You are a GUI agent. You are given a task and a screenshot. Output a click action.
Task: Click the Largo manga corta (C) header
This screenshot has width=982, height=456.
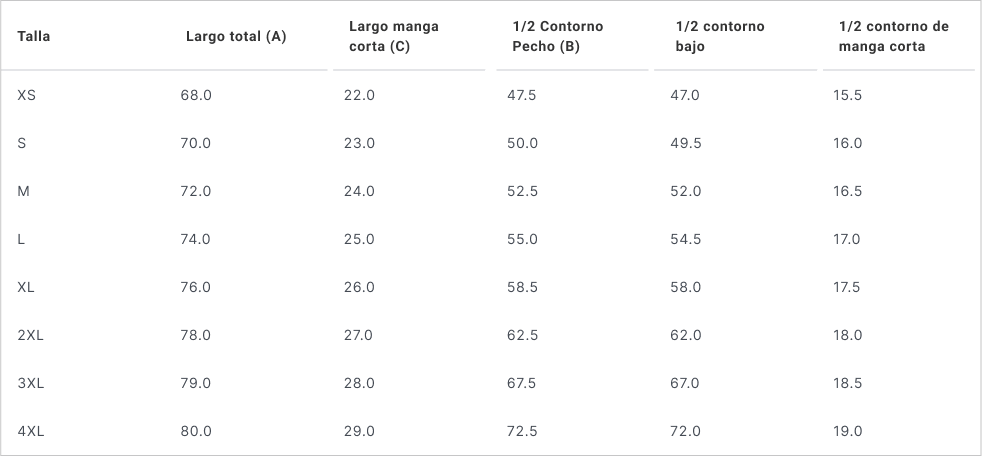coord(393,36)
